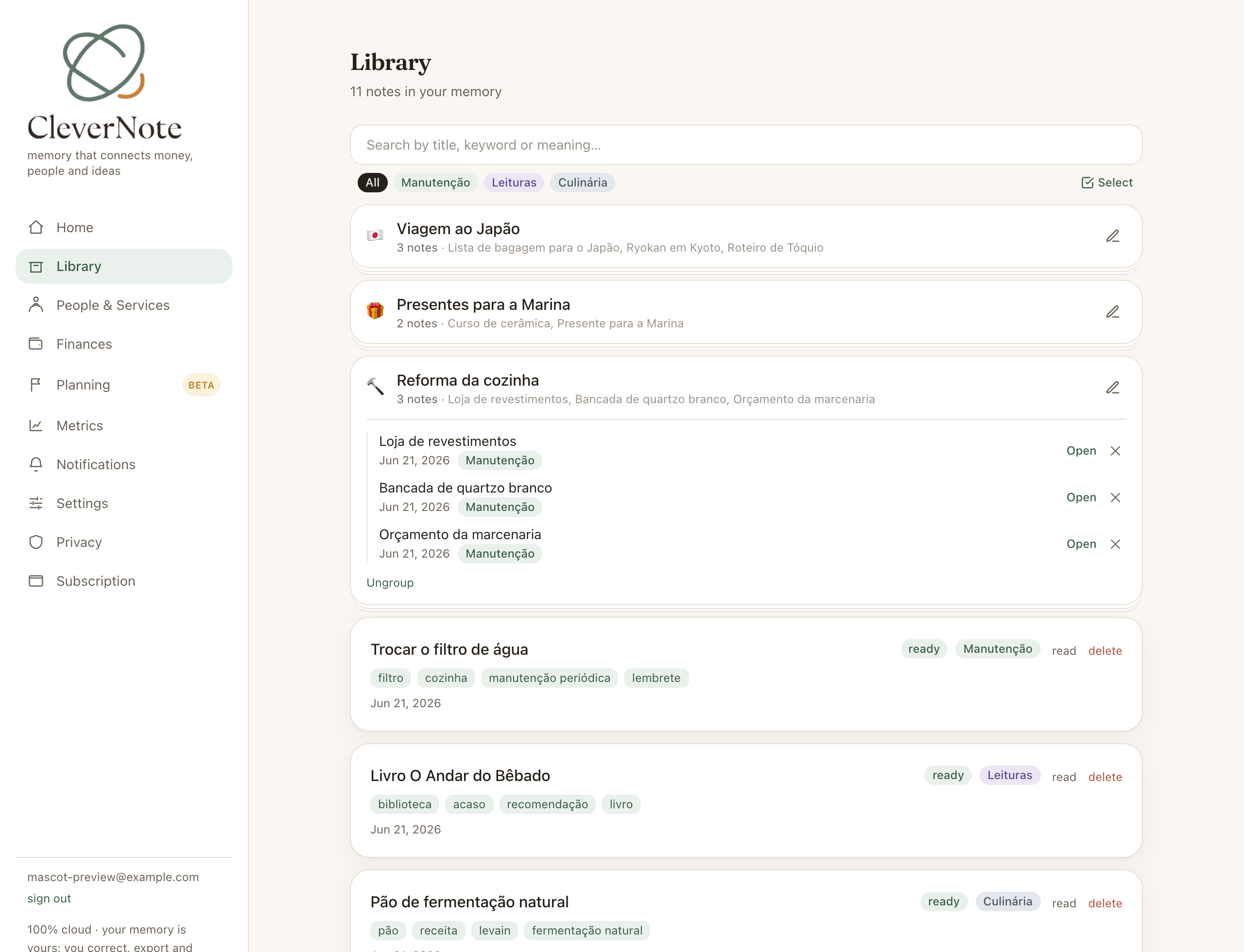Toggle the Leituras filter chip
The height and width of the screenshot is (952, 1244).
point(514,183)
